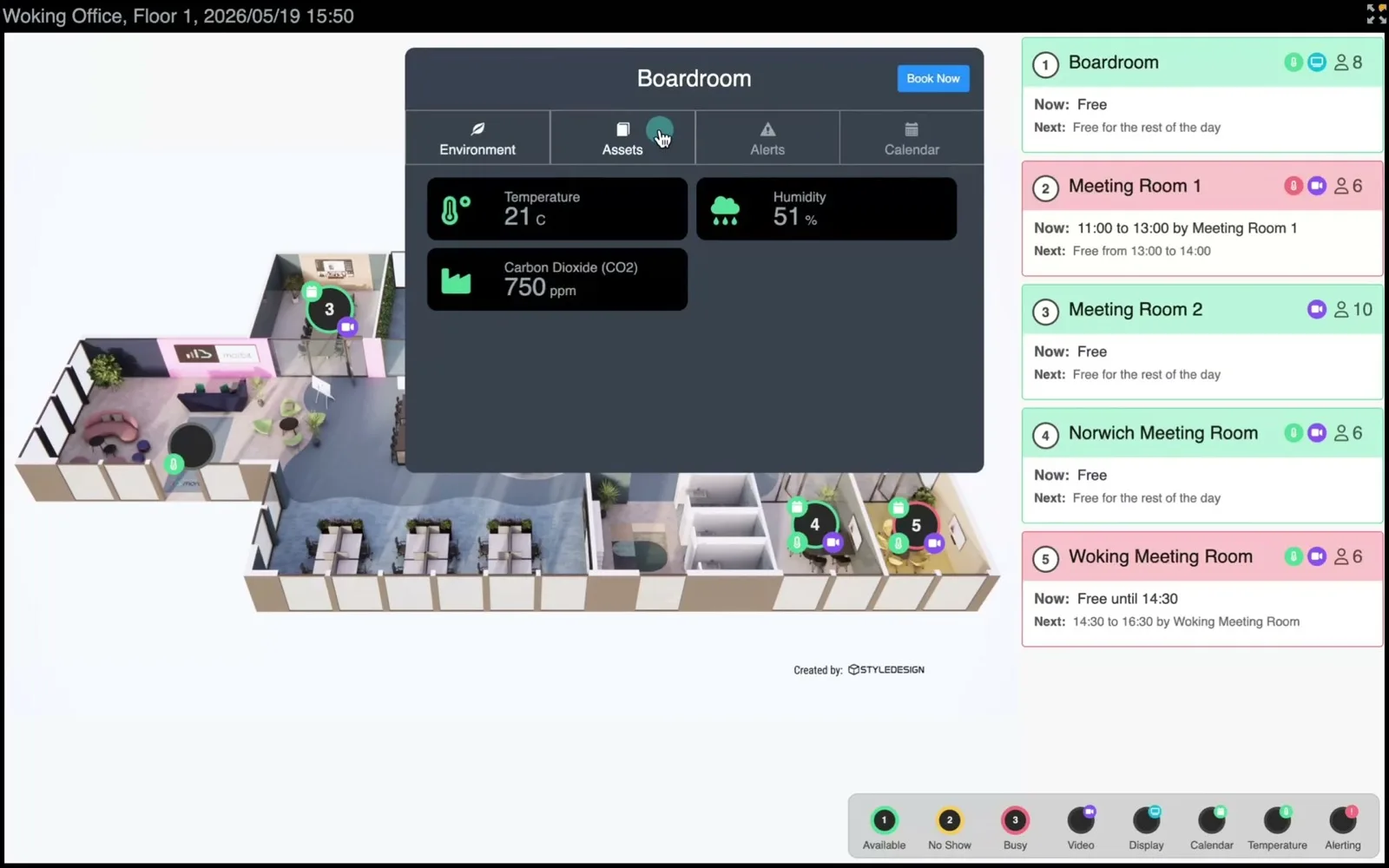This screenshot has height=868, width=1389.
Task: Switch to the Calendar tab in Boardroom panel
Action: (x=912, y=138)
